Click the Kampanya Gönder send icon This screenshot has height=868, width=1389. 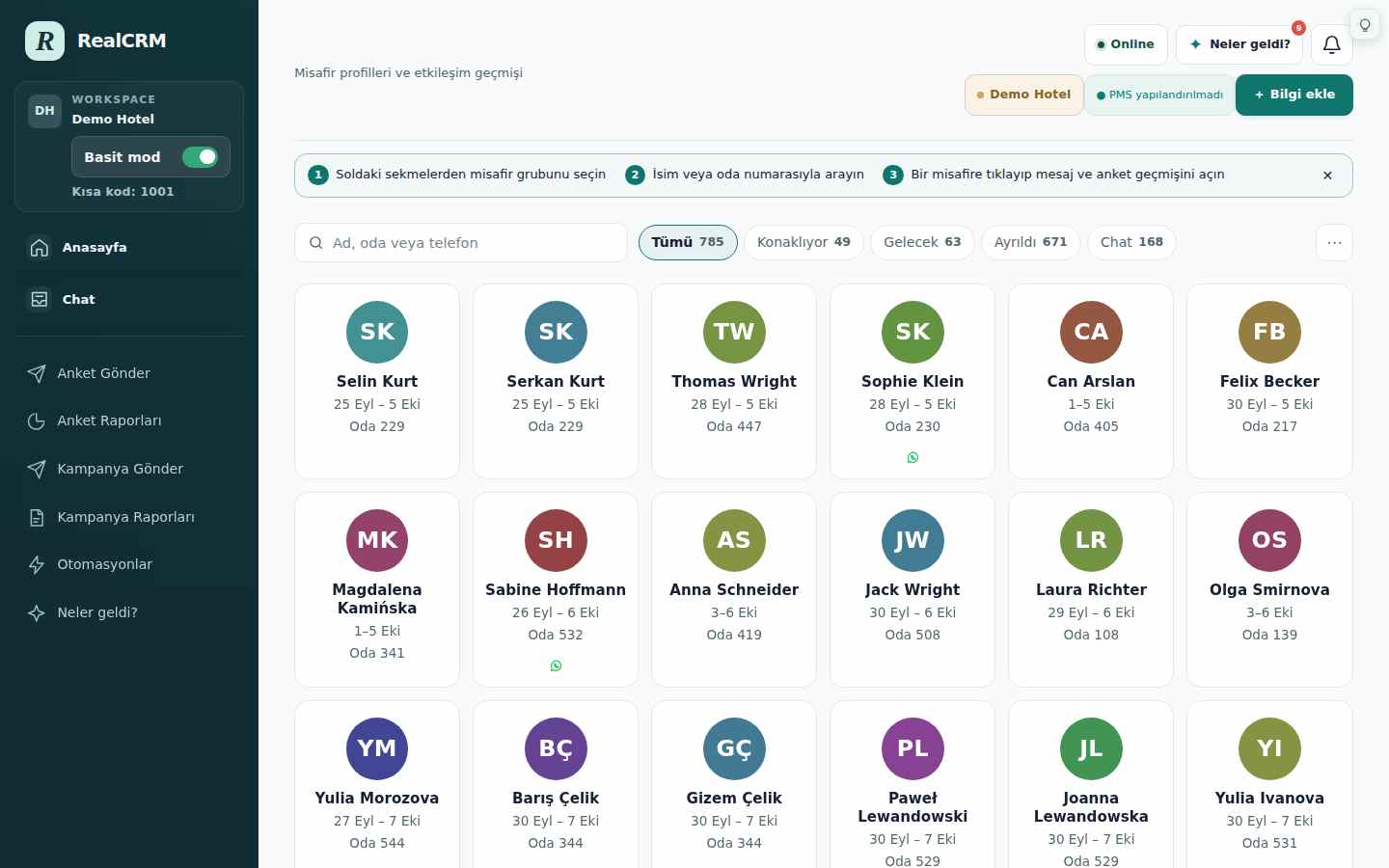[37, 469]
